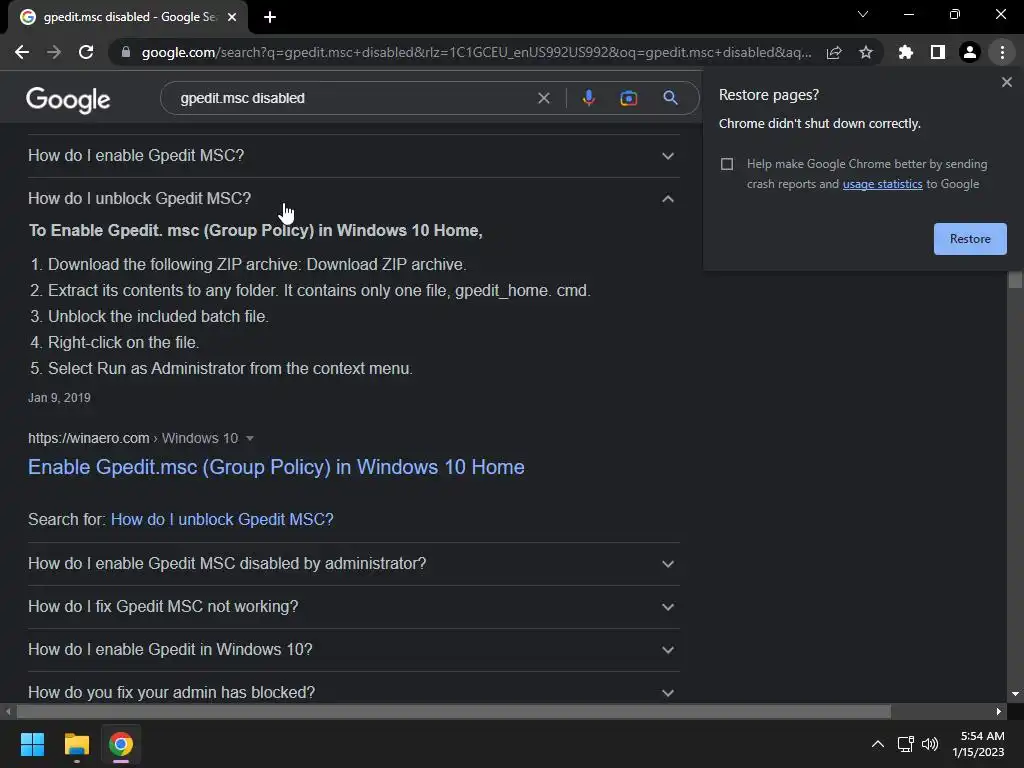Click step 1 Download the following ZIP archive
The height and width of the screenshot is (768, 1024).
[x=257, y=264]
